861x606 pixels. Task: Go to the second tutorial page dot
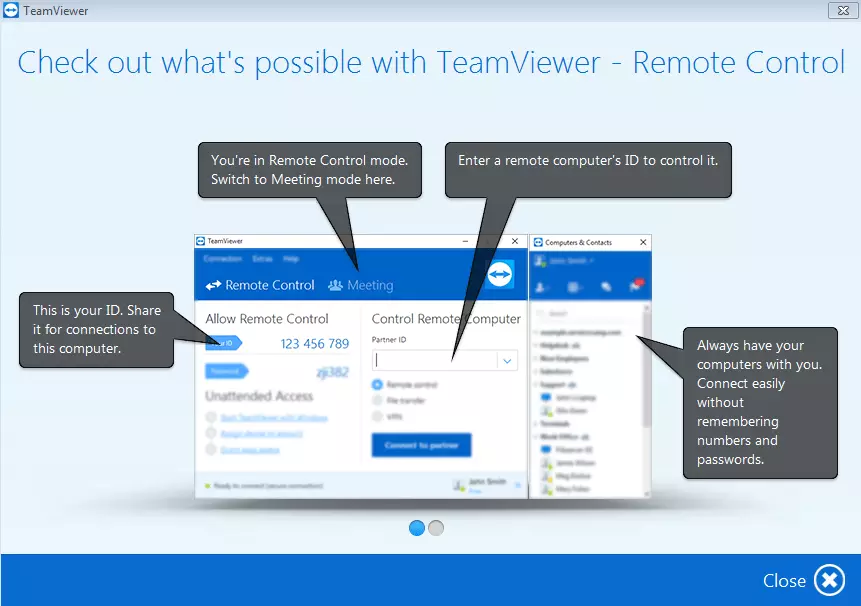436,528
